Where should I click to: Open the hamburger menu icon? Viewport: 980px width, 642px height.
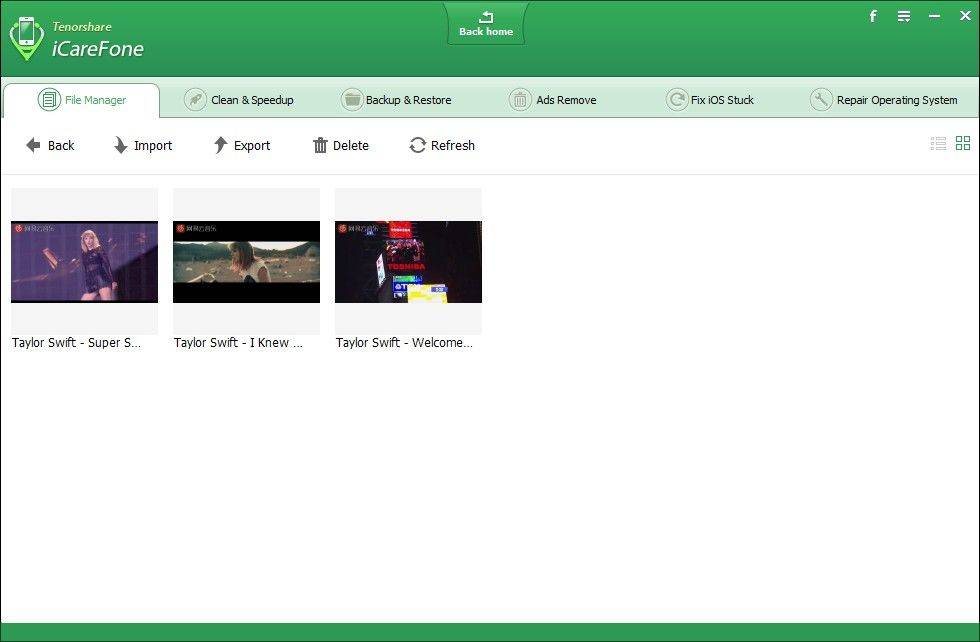tap(904, 16)
